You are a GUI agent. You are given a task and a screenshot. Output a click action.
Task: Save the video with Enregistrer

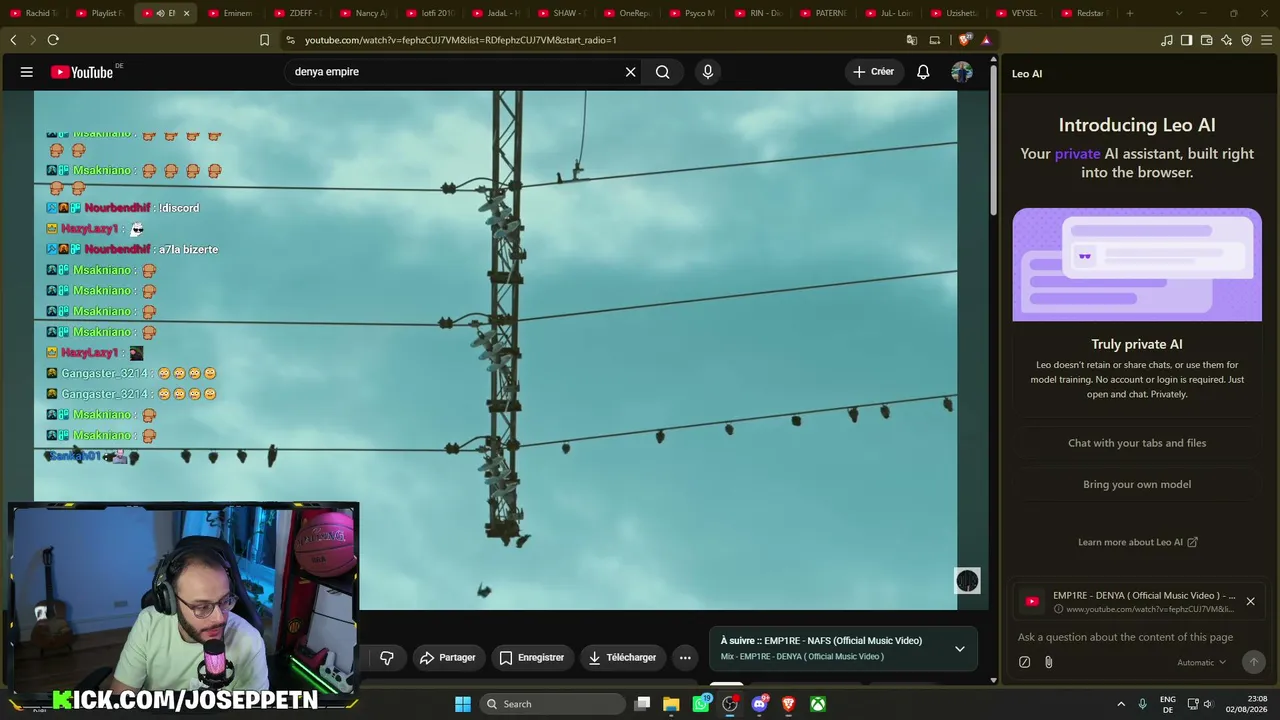[531, 657]
